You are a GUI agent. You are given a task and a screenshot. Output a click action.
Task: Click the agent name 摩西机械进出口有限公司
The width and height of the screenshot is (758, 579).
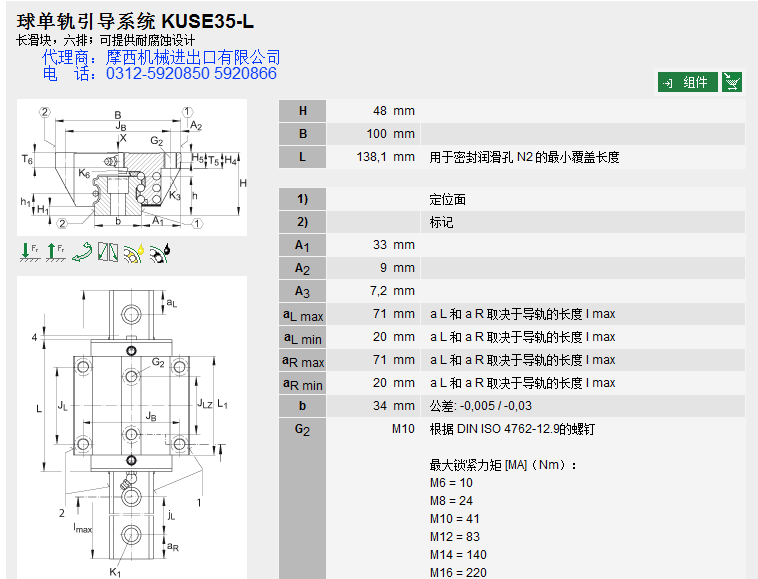[192, 58]
